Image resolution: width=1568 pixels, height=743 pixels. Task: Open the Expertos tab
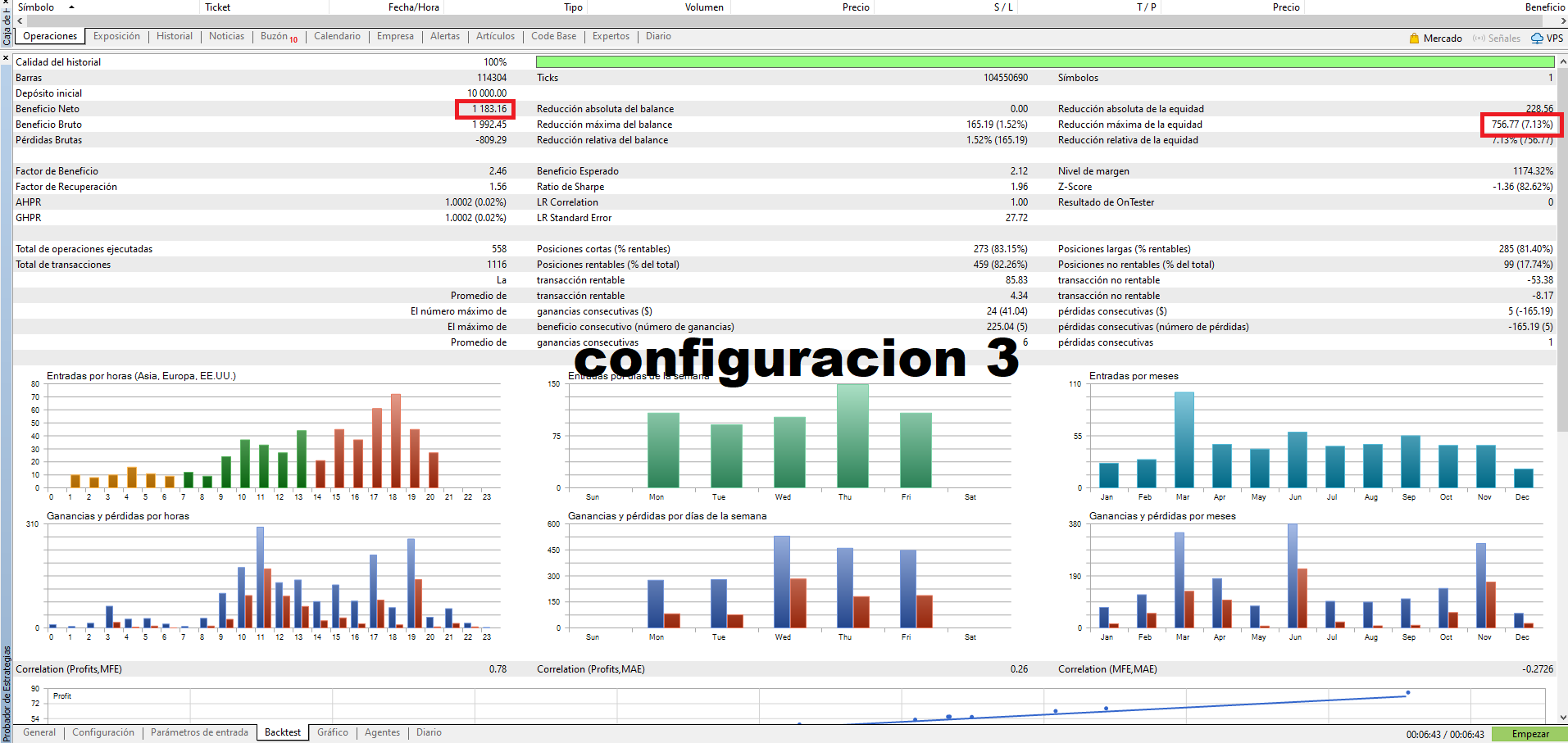[x=610, y=36]
